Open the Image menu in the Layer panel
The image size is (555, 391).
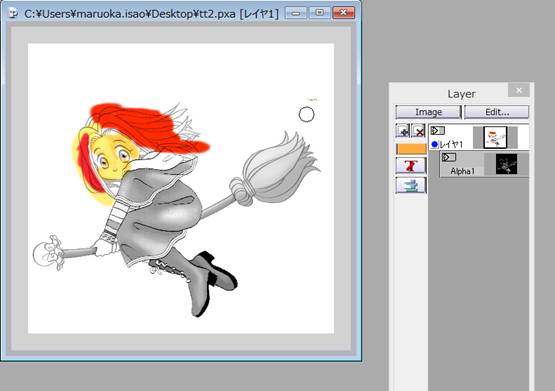(x=428, y=112)
